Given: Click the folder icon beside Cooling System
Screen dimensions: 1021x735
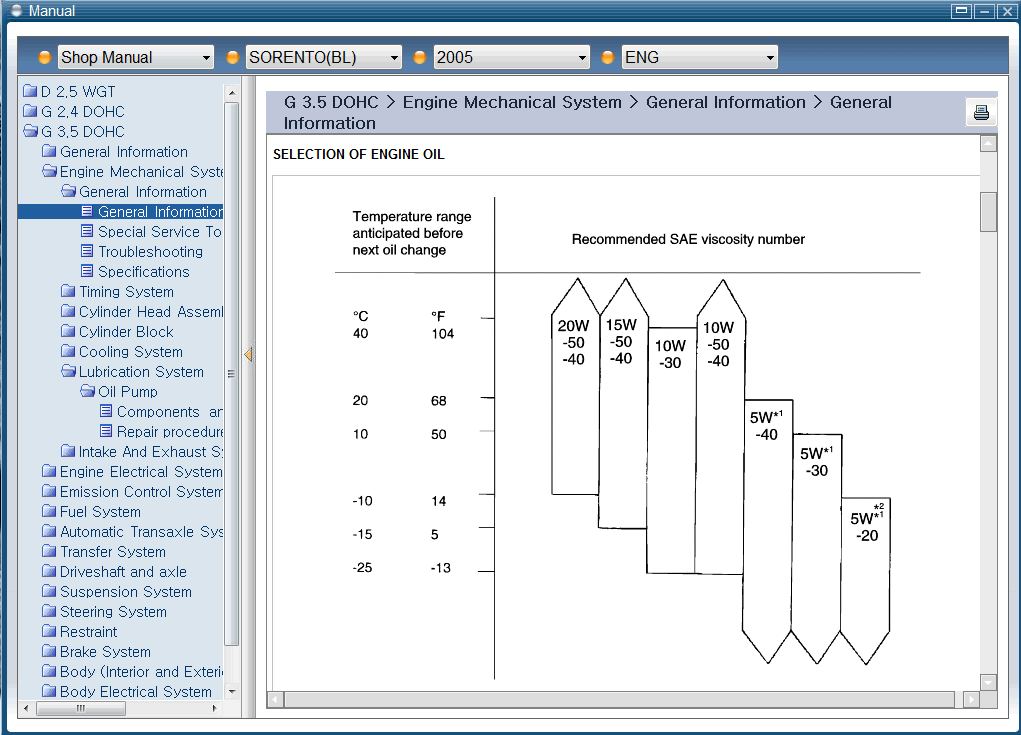Looking at the screenshot, I should click(x=68, y=352).
